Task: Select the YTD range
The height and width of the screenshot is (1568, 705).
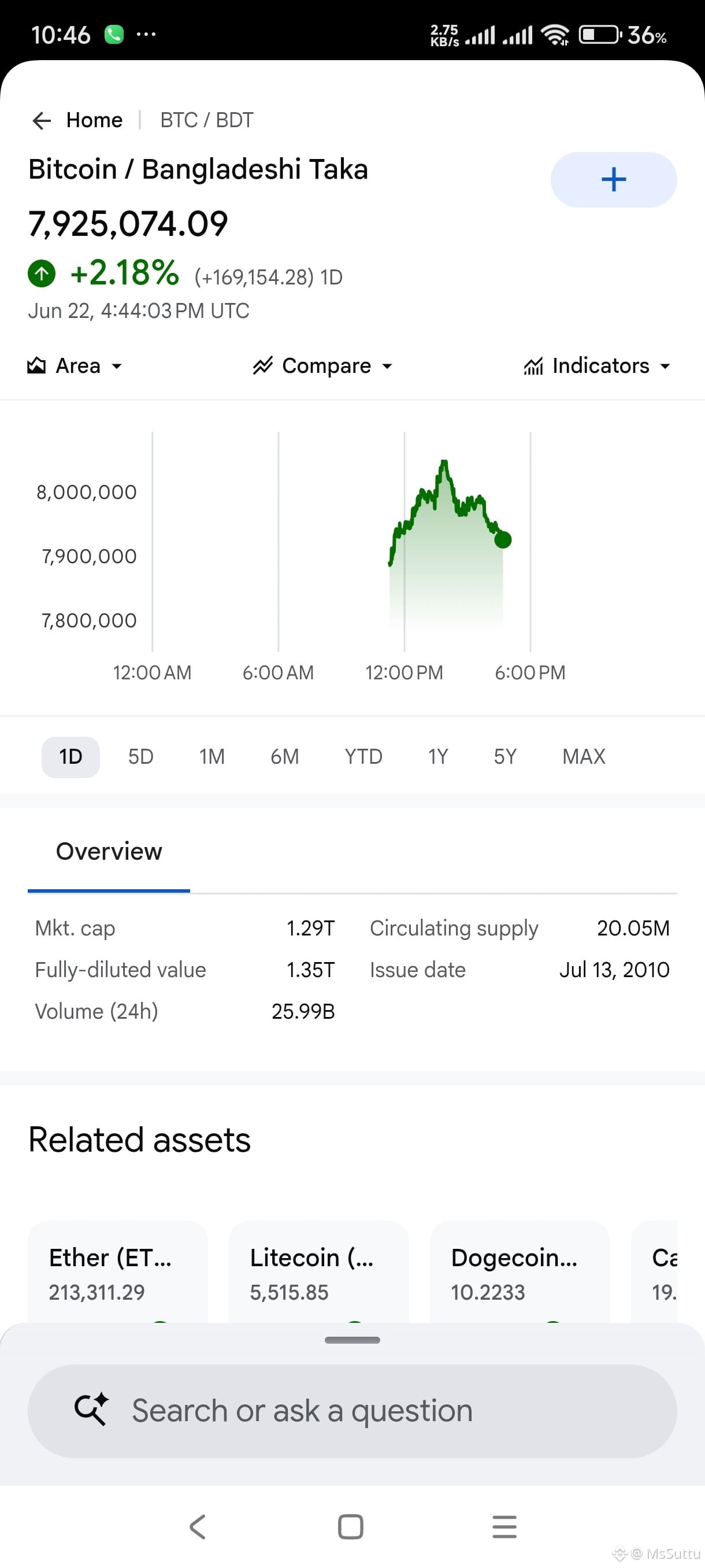Action: (363, 757)
